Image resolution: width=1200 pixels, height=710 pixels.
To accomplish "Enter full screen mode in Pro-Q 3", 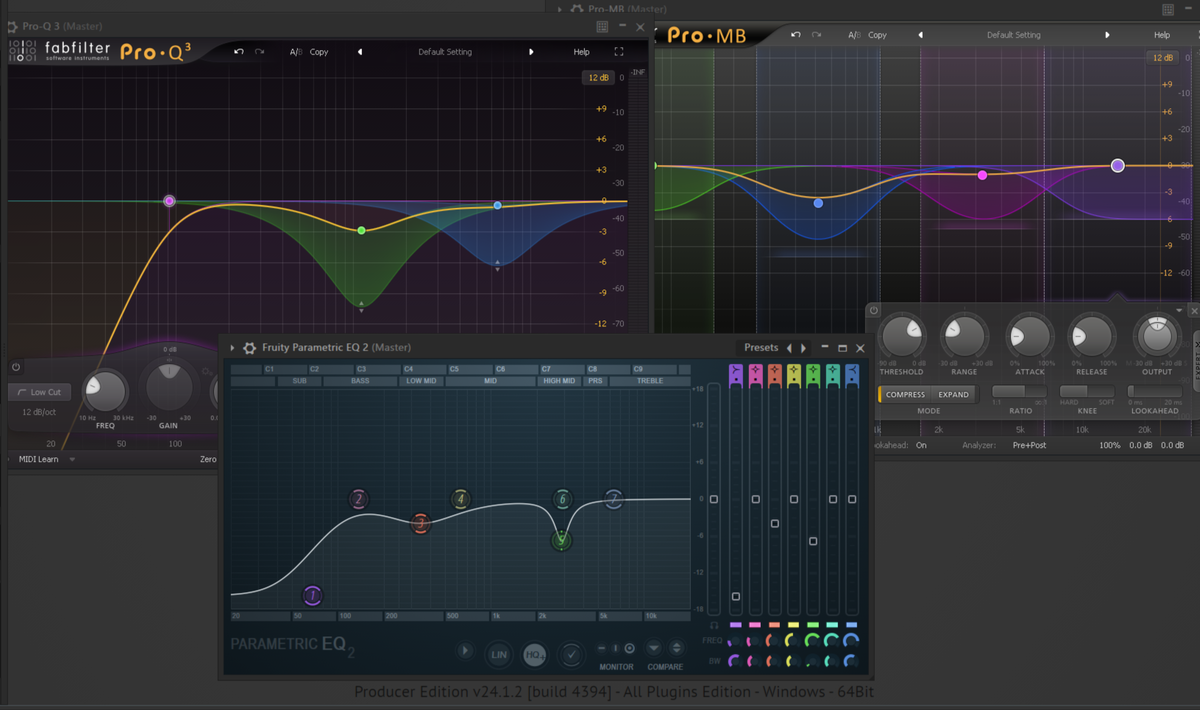I will [619, 52].
